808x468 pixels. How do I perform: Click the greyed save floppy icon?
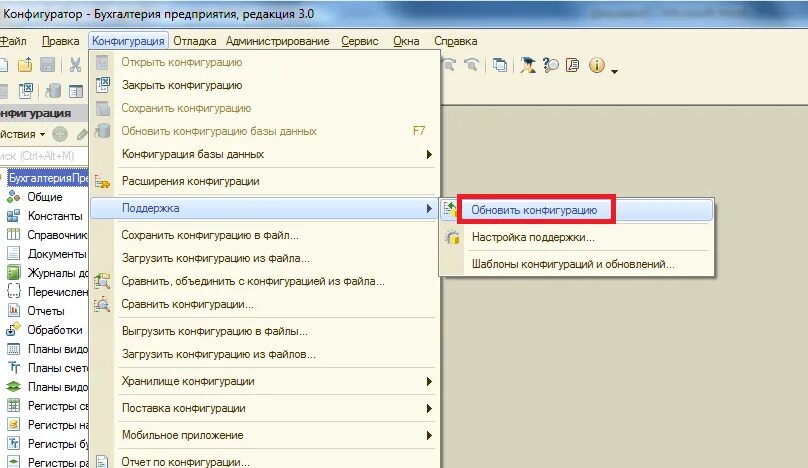coord(48,64)
